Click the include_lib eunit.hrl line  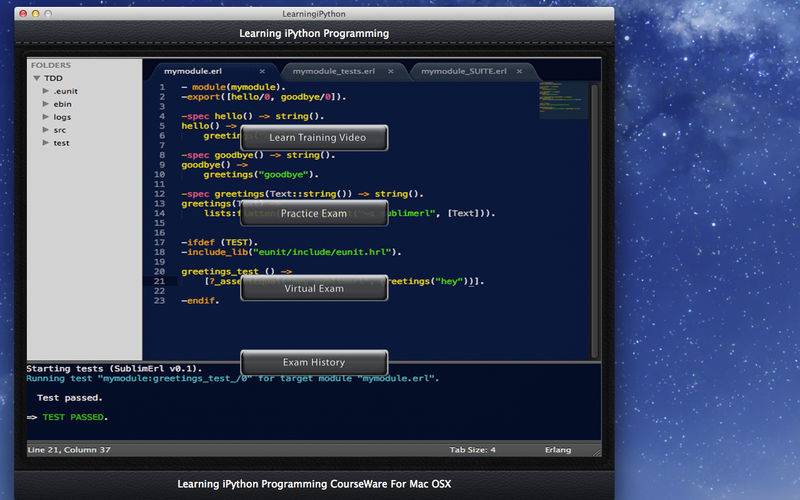(291, 252)
